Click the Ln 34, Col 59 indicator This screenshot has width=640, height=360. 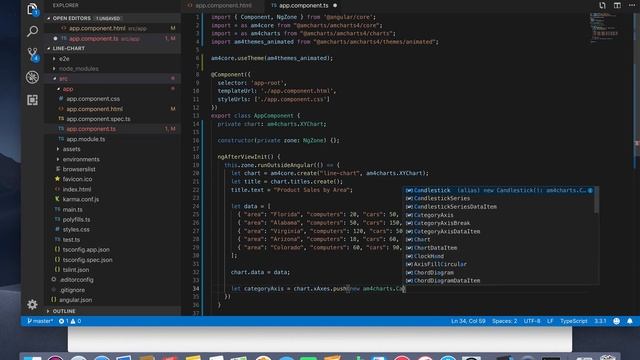point(468,321)
